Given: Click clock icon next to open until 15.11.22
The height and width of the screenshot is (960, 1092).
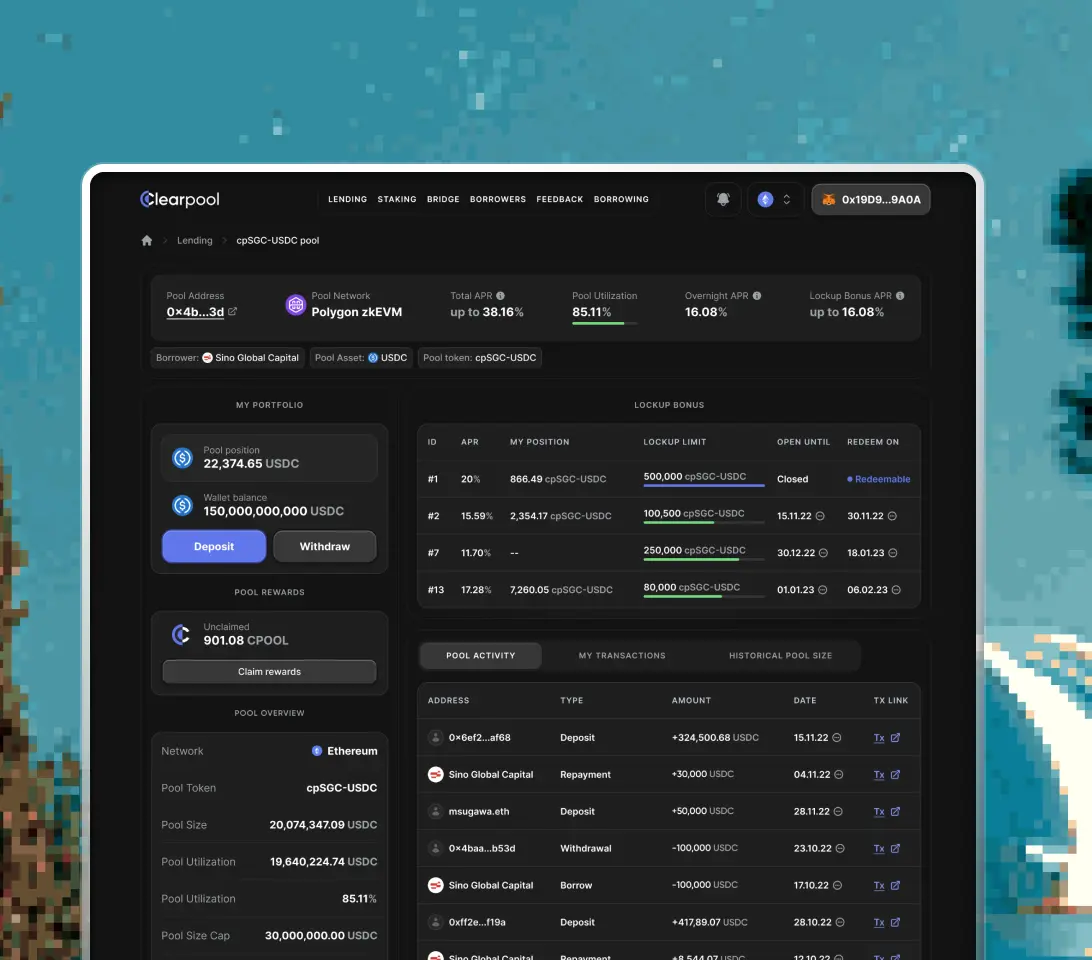Looking at the screenshot, I should [820, 516].
